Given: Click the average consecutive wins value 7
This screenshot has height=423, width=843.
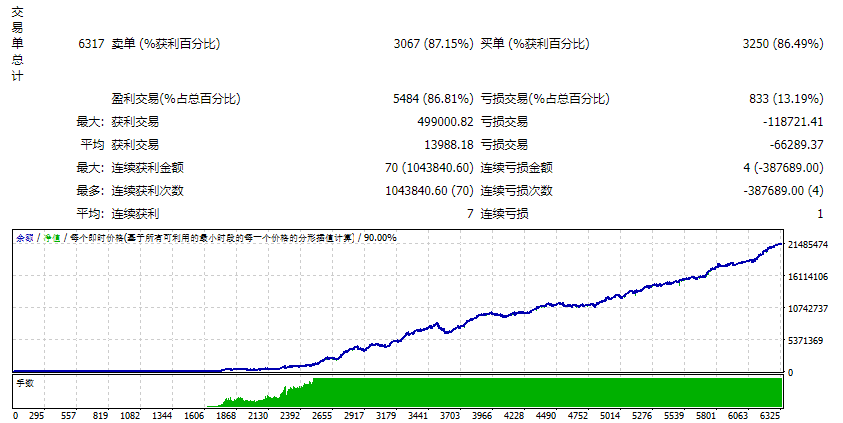Looking at the screenshot, I should click(x=470, y=214).
